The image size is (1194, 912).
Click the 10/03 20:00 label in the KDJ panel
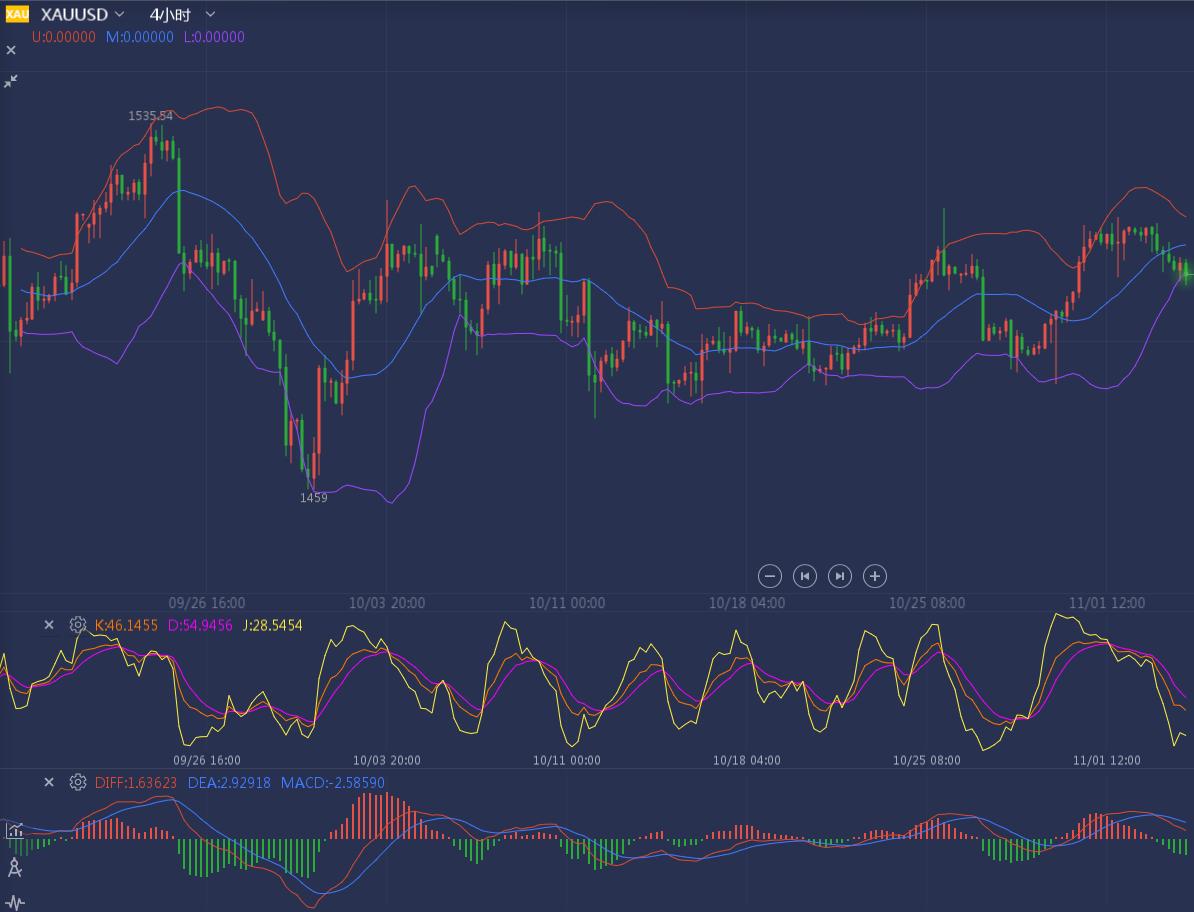click(x=386, y=760)
